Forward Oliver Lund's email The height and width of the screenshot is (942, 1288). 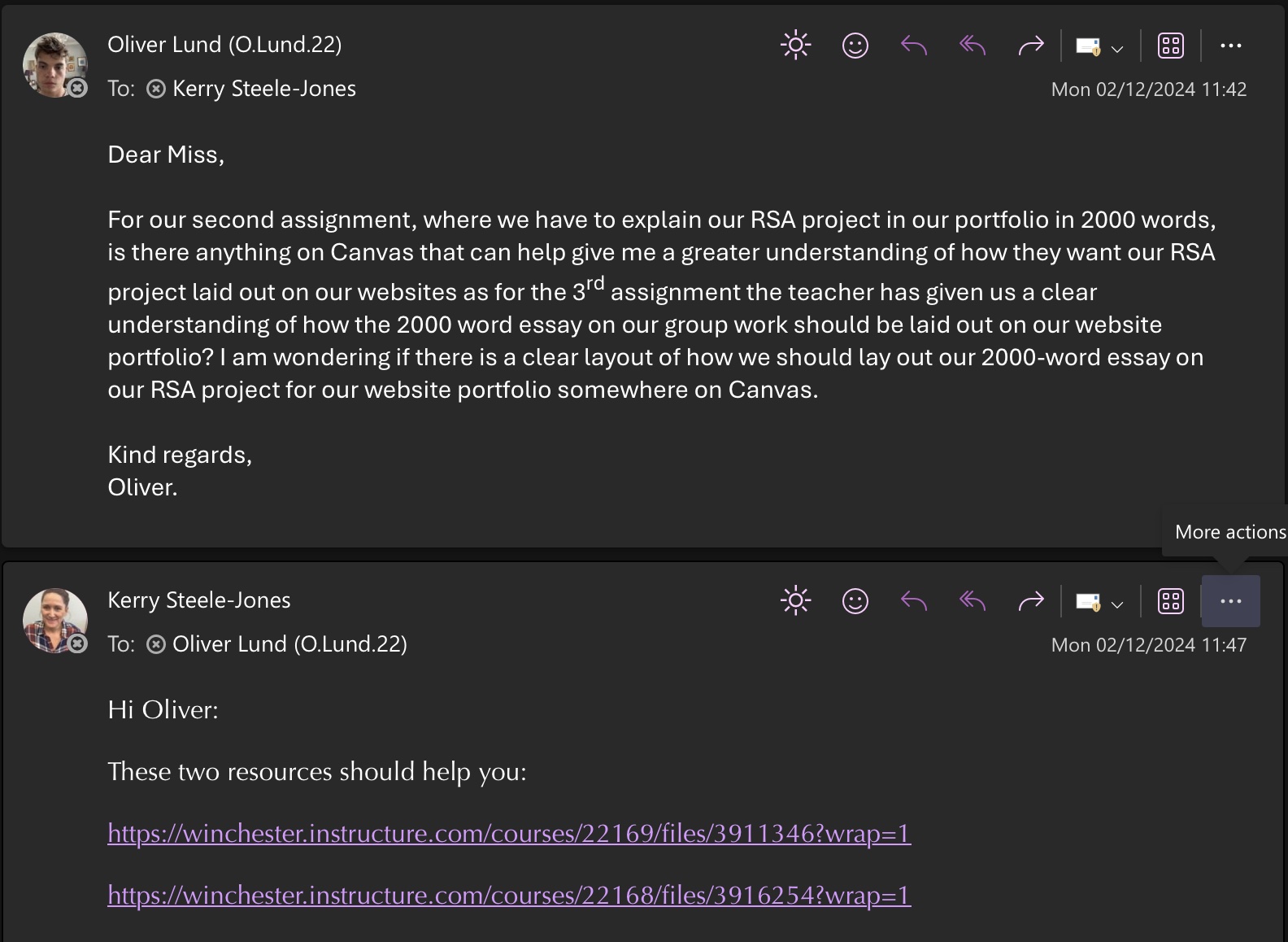[1030, 46]
